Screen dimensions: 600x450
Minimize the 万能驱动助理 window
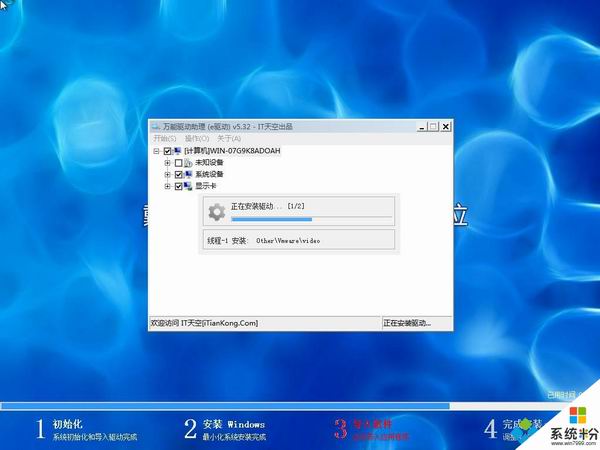[x=422, y=126]
